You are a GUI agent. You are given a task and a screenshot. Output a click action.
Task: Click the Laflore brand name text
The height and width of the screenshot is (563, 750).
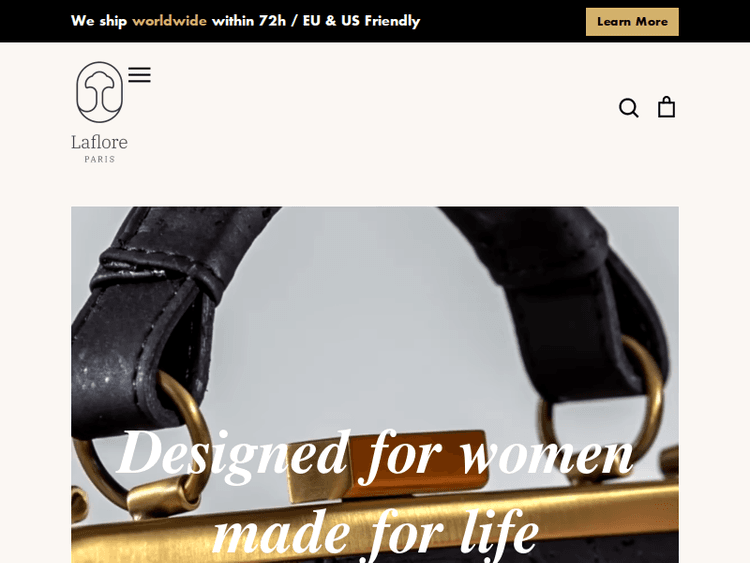point(99,142)
